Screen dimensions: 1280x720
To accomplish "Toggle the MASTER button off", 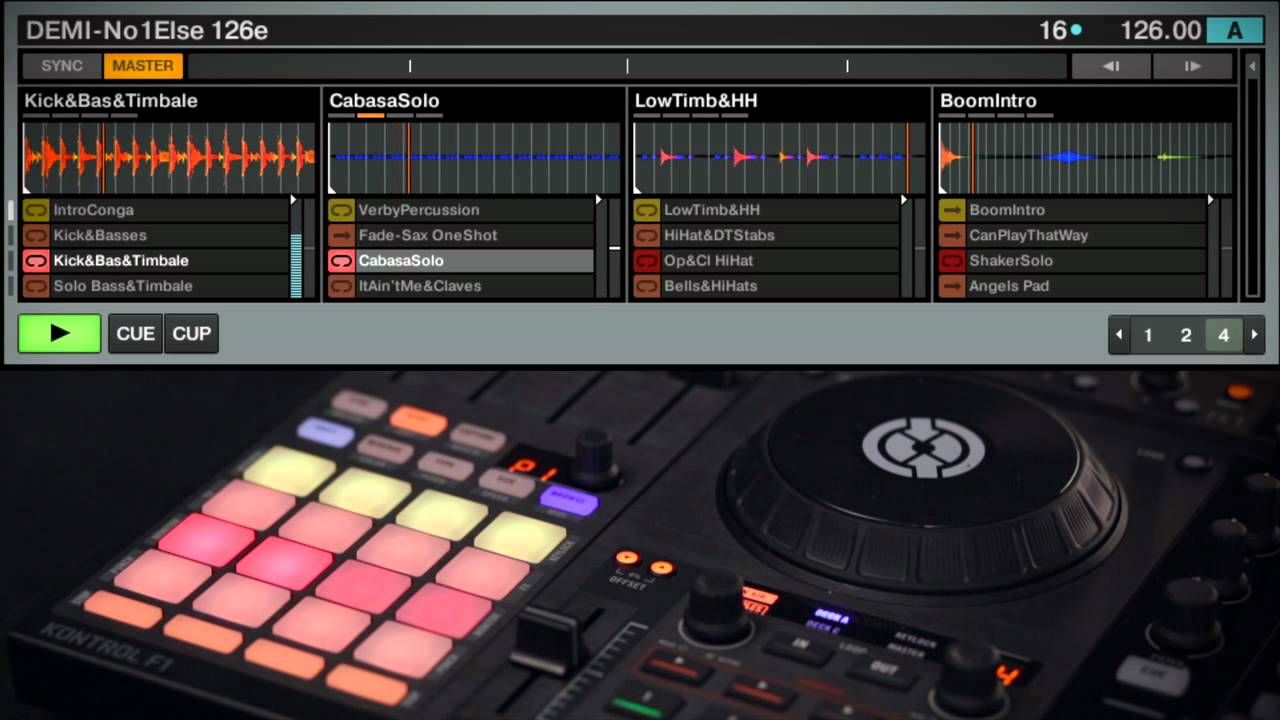I will [x=143, y=66].
